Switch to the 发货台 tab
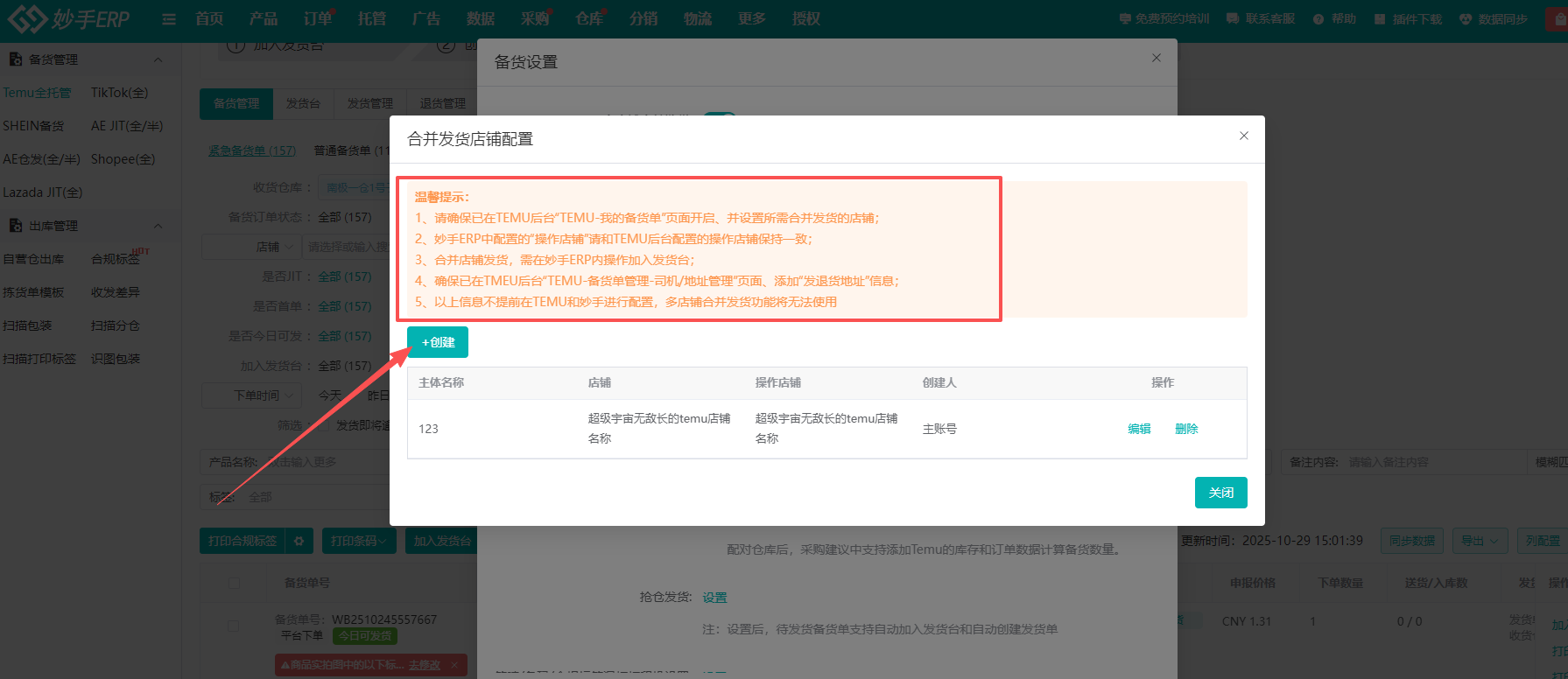The height and width of the screenshot is (679, 1568). 303,103
